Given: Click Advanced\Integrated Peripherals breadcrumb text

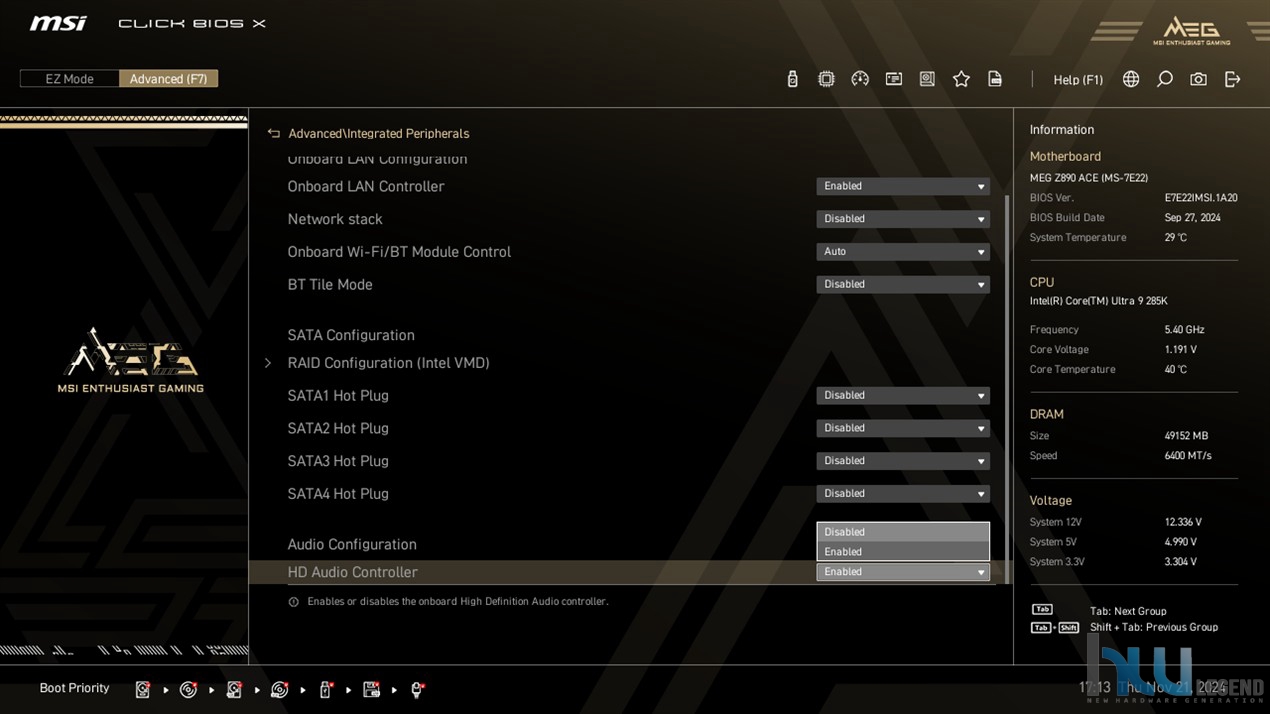Looking at the screenshot, I should tap(378, 133).
